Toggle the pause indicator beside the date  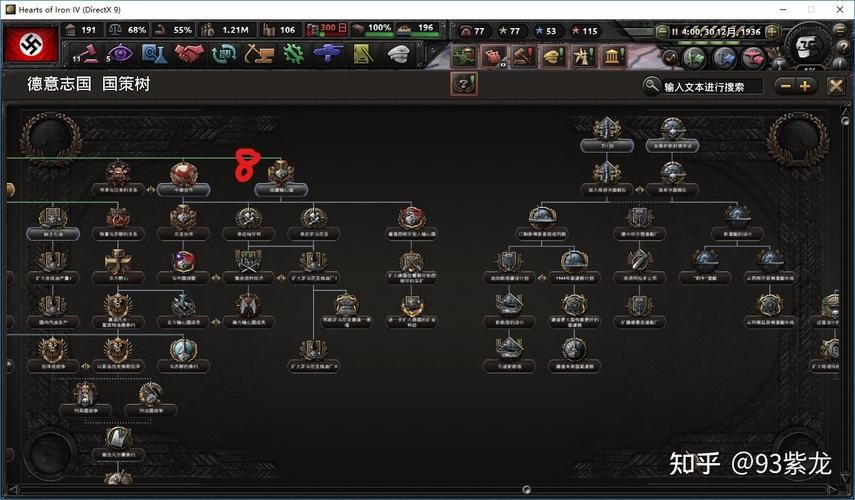pyautogui.click(x=675, y=32)
